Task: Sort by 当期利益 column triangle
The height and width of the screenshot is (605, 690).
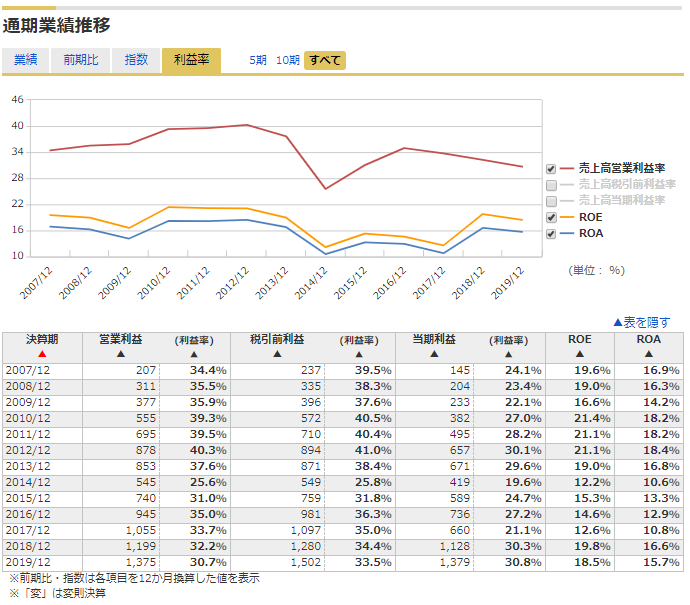Action: pos(434,354)
